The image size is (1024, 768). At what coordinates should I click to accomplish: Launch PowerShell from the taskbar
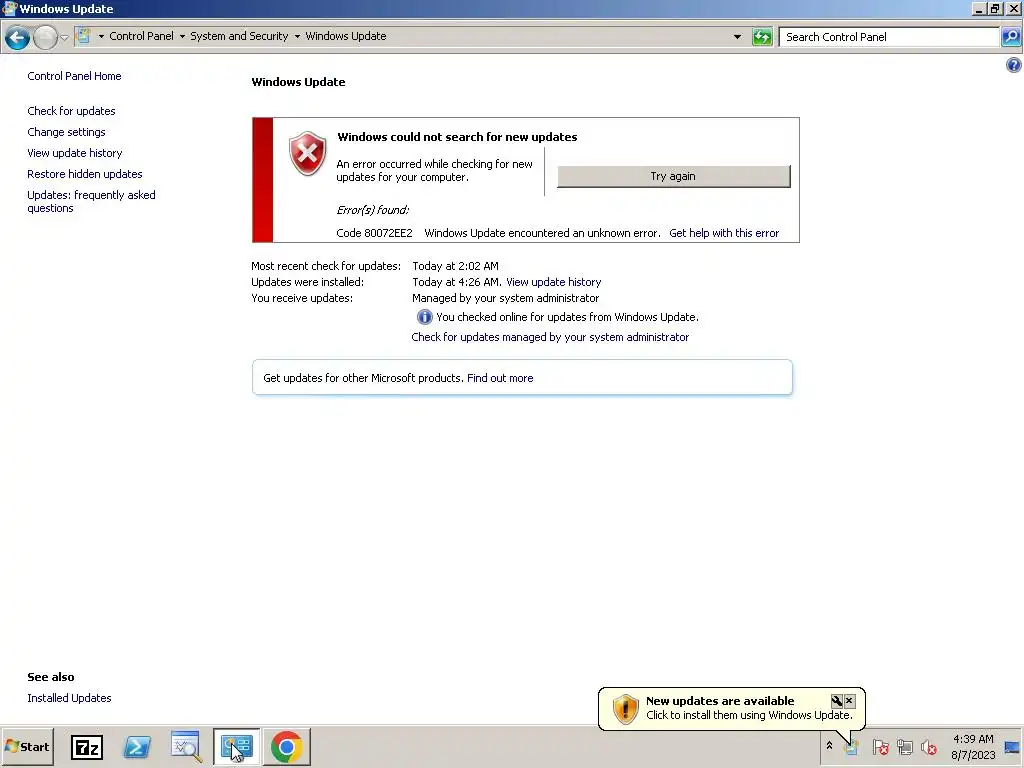pos(136,747)
